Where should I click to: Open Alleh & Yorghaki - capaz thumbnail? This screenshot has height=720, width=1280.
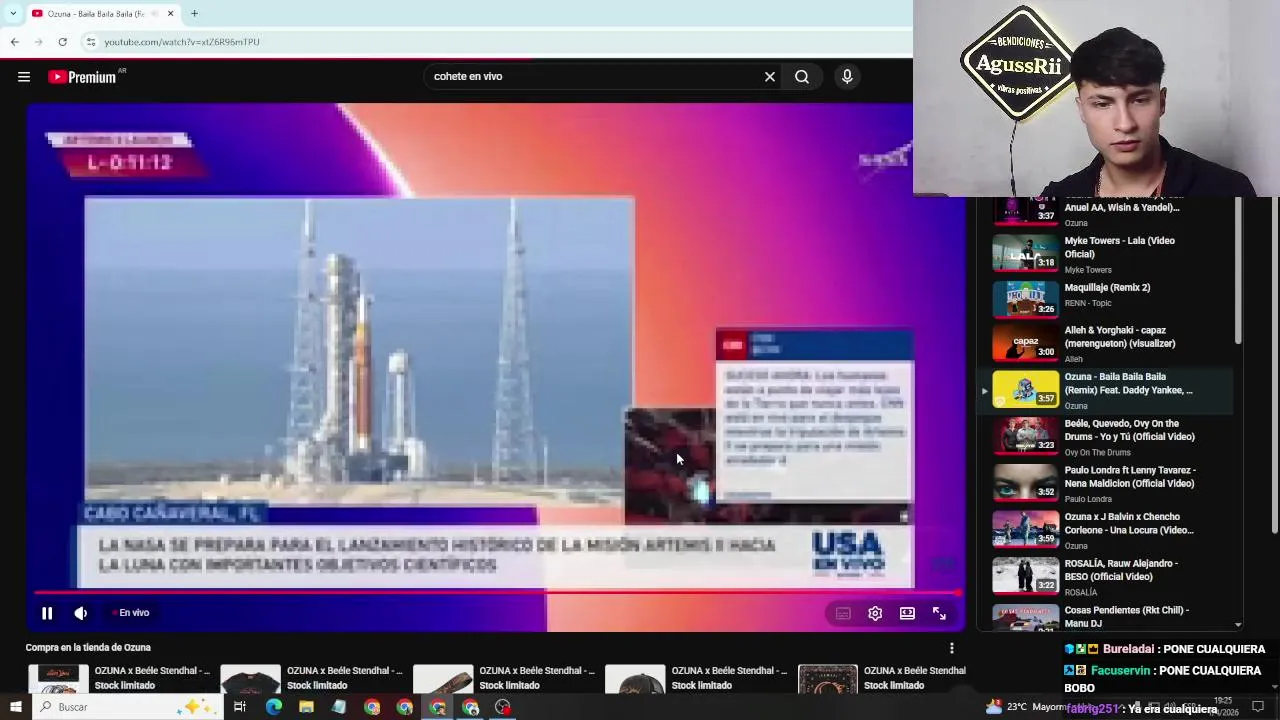(x=1025, y=343)
